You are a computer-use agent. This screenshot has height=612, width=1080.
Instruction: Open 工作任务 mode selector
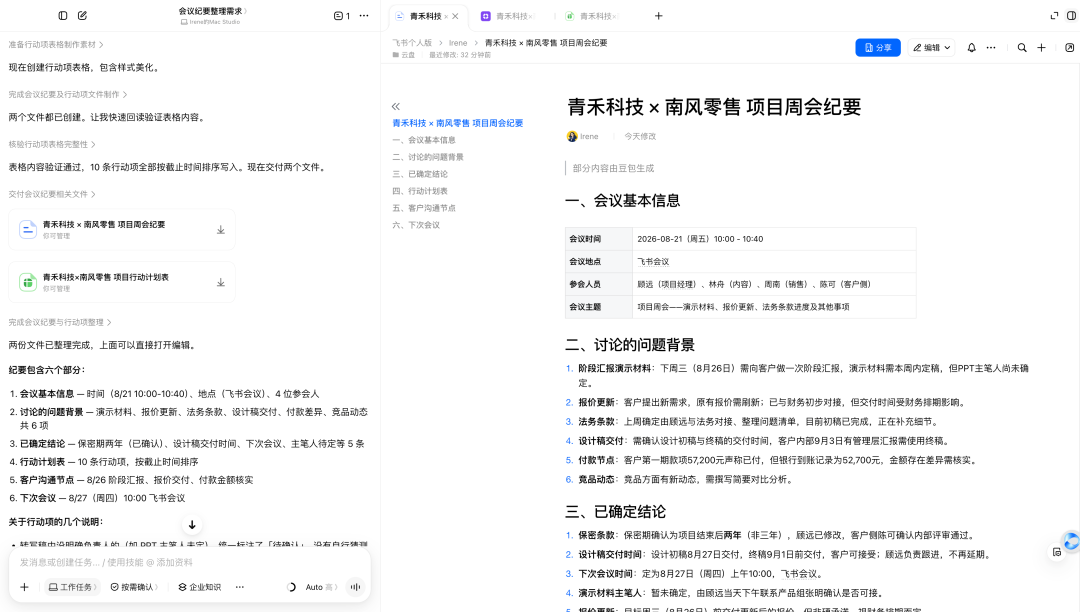[73, 587]
